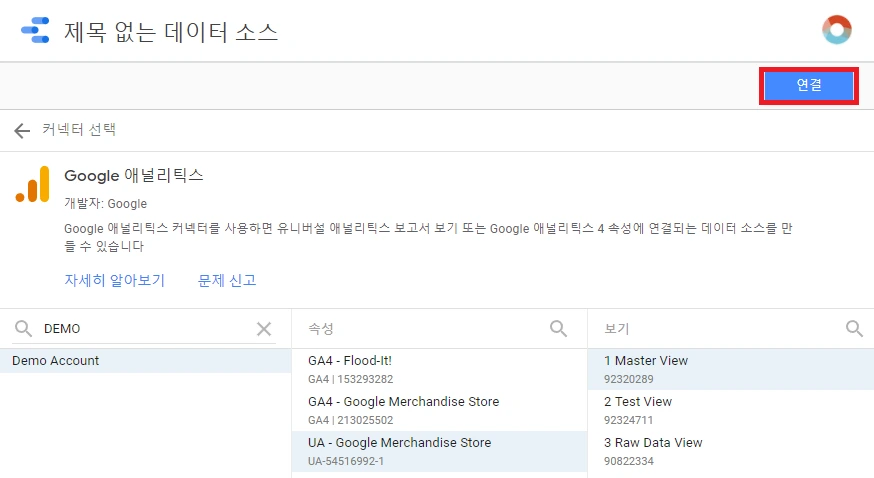
Task: Click the account search magnifier icon
Action: (23, 329)
